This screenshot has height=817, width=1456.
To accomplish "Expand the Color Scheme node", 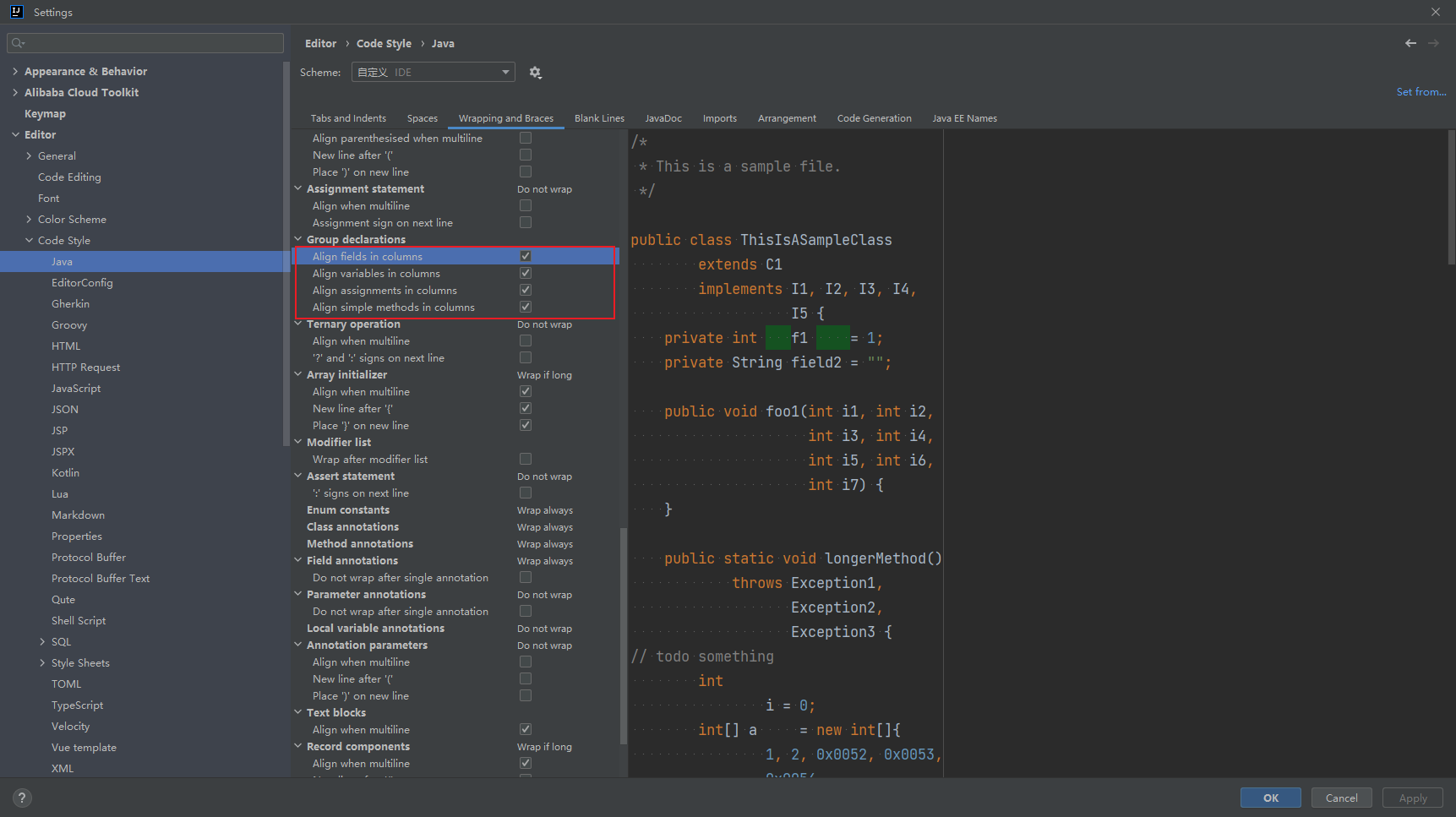I will [29, 219].
